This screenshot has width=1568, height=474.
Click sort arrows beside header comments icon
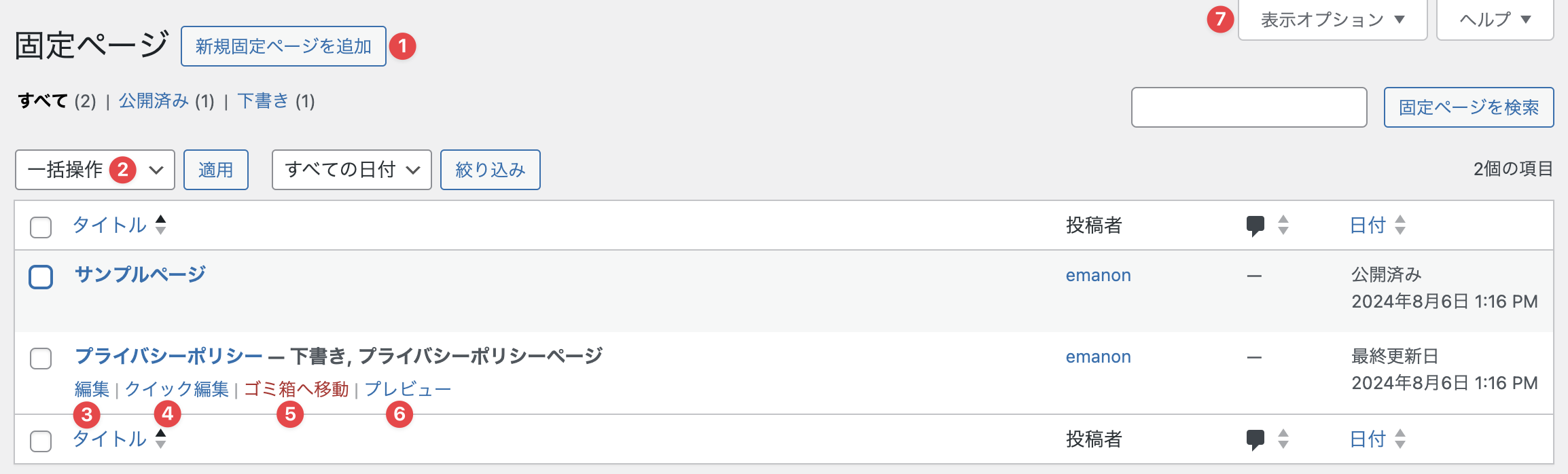pos(1283,225)
